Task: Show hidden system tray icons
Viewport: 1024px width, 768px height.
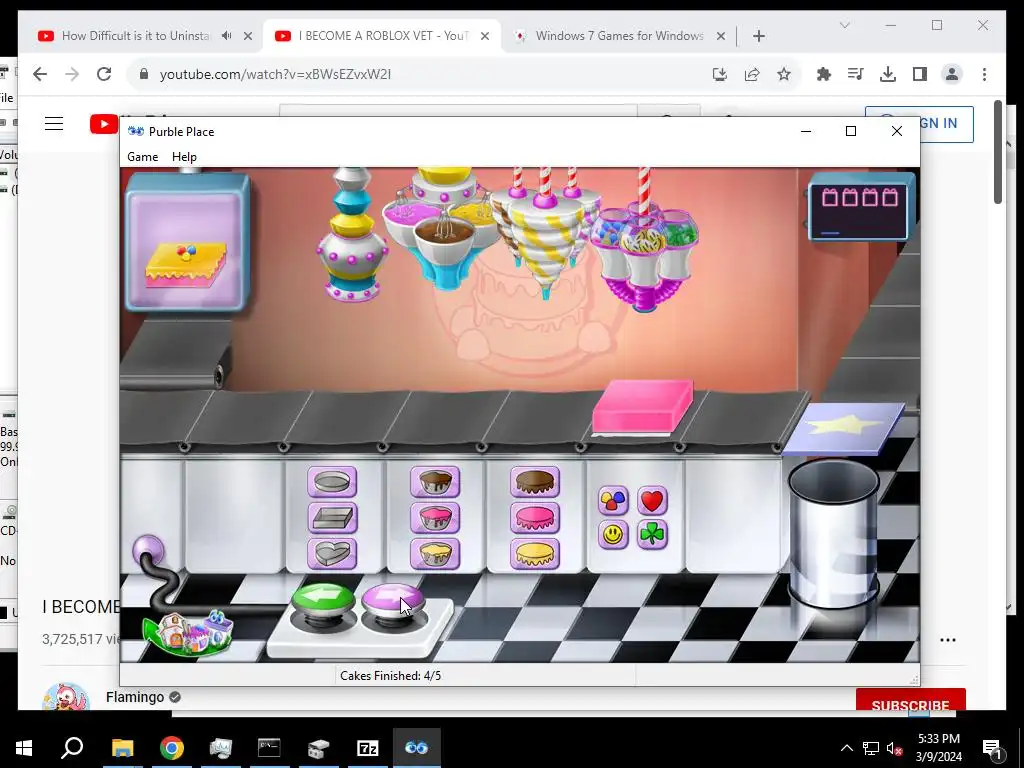Action: coord(846,748)
